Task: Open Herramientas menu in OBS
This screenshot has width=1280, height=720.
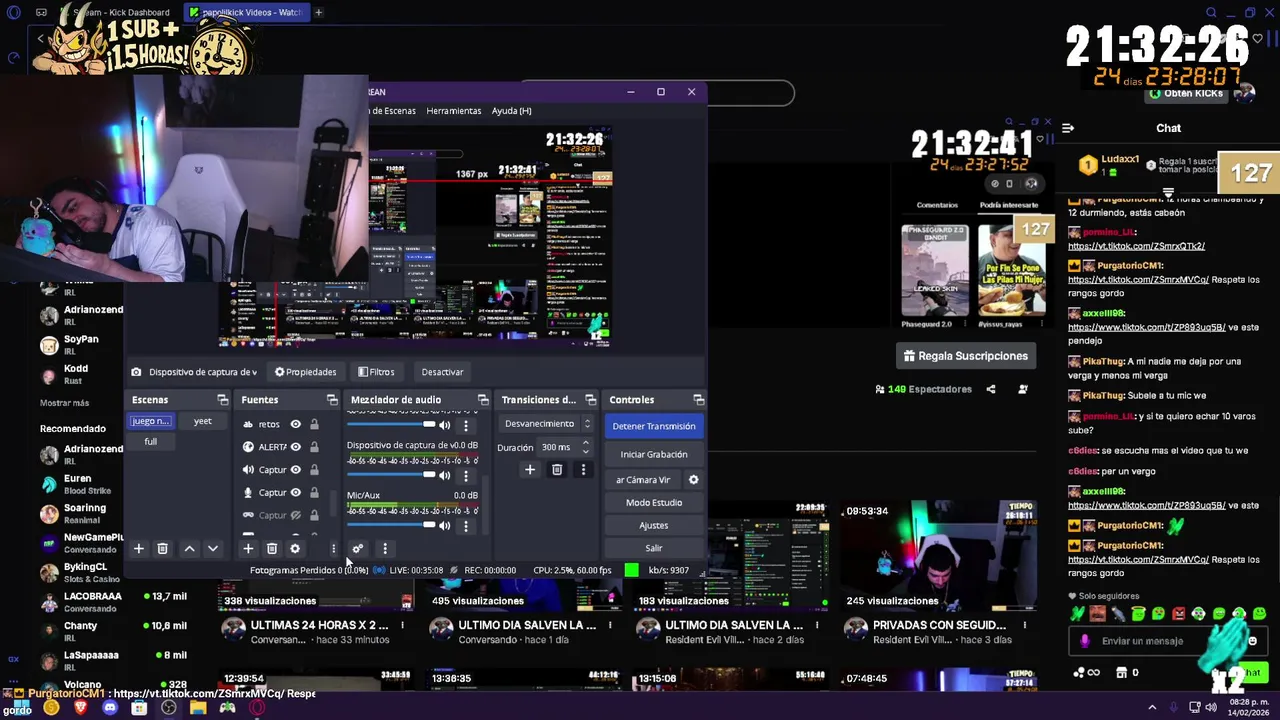Action: 454,111
